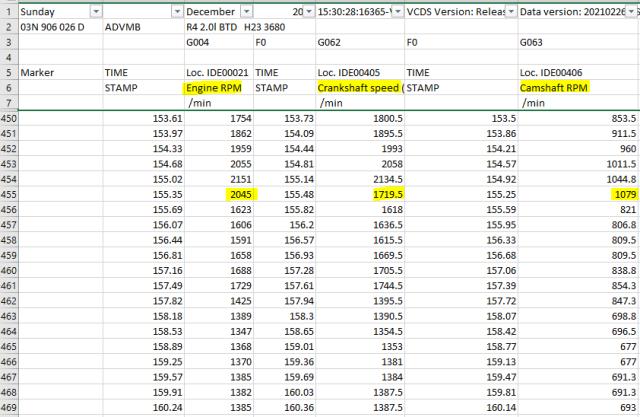Select the 03N 906 026 D cell
Image resolution: width=640 pixels, height=417 pixels.
point(59,26)
